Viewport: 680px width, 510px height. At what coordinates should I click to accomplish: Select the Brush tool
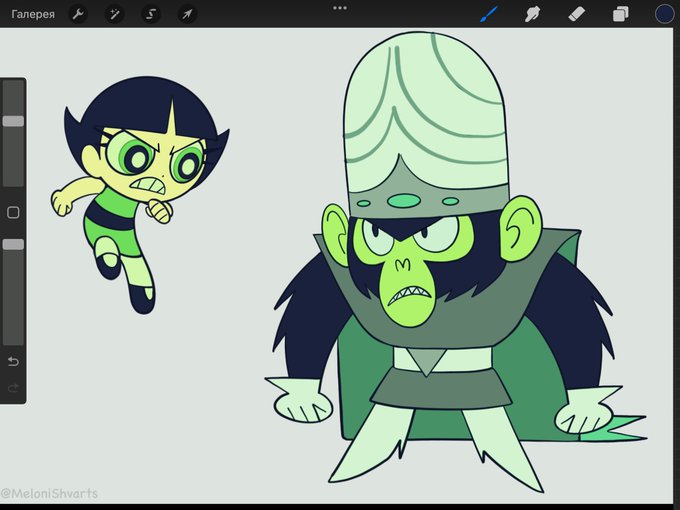(489, 14)
